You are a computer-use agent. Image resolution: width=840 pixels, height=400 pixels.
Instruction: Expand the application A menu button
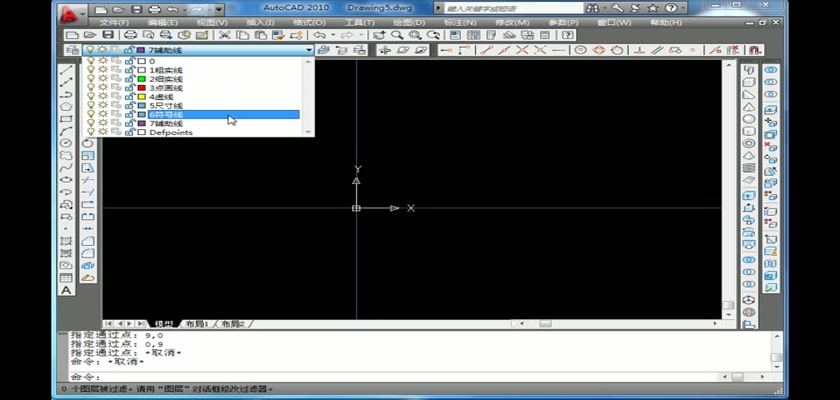(72, 13)
